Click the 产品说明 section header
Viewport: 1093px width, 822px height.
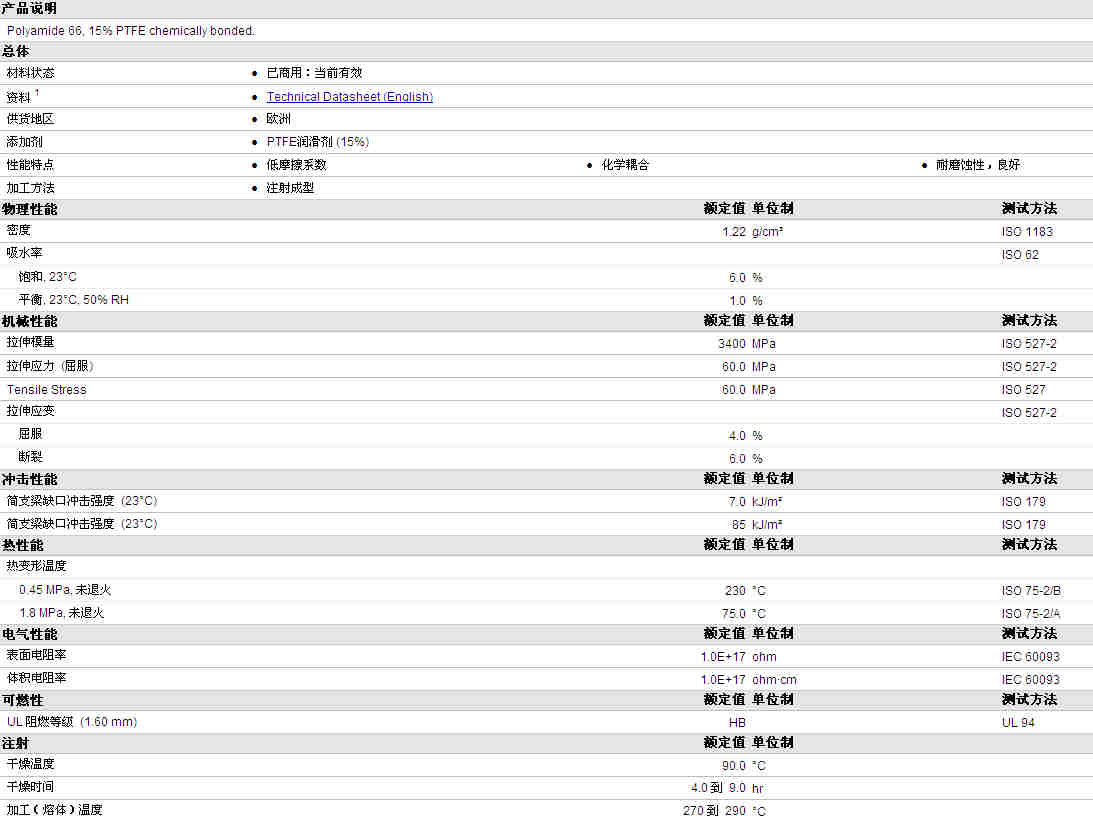[x=29, y=9]
